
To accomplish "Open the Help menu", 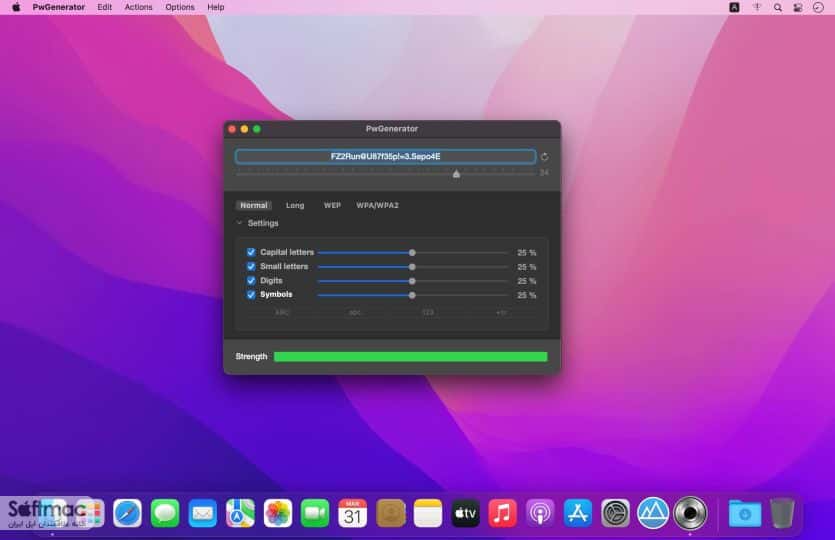I will pyautogui.click(x=216, y=7).
